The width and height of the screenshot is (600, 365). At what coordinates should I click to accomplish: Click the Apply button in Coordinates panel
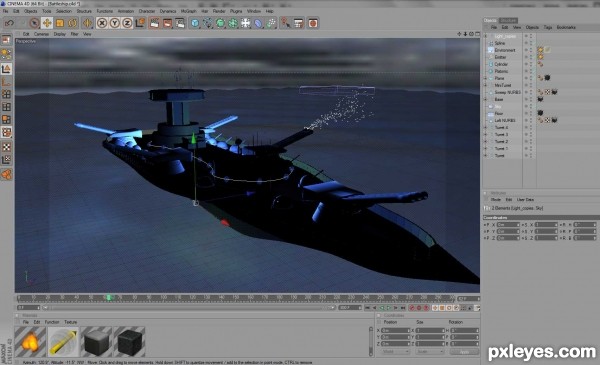coord(464,351)
